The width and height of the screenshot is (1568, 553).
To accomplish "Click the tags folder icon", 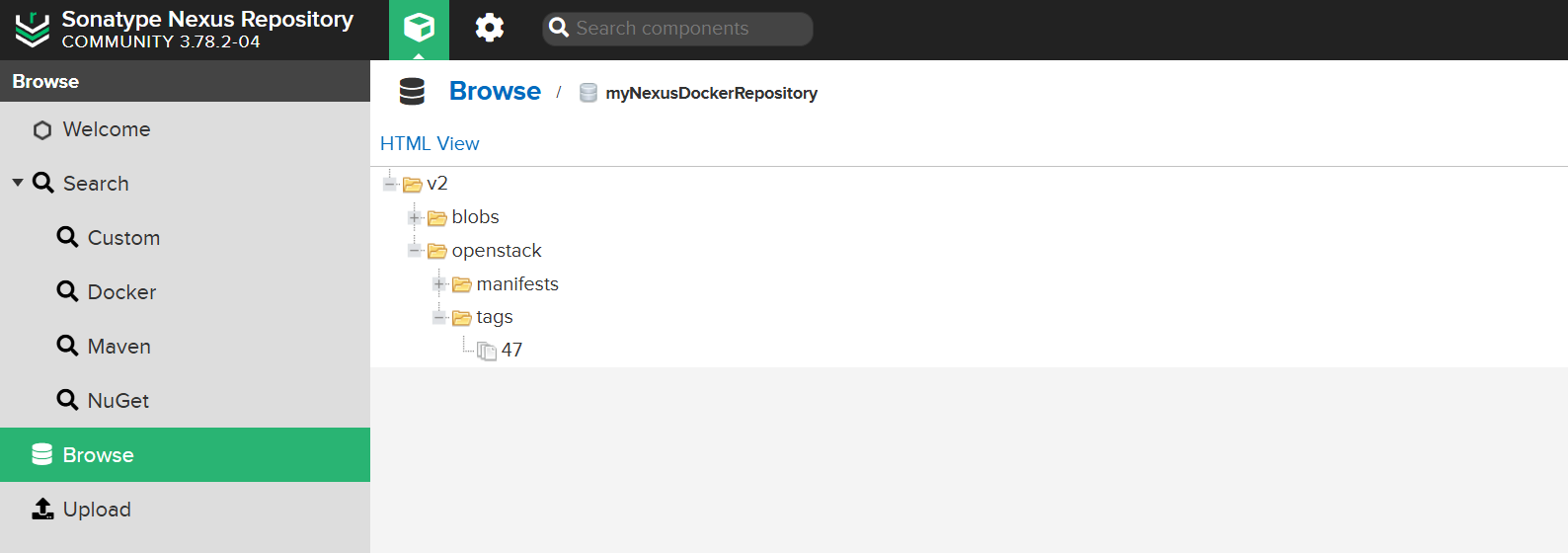I will coord(462,318).
